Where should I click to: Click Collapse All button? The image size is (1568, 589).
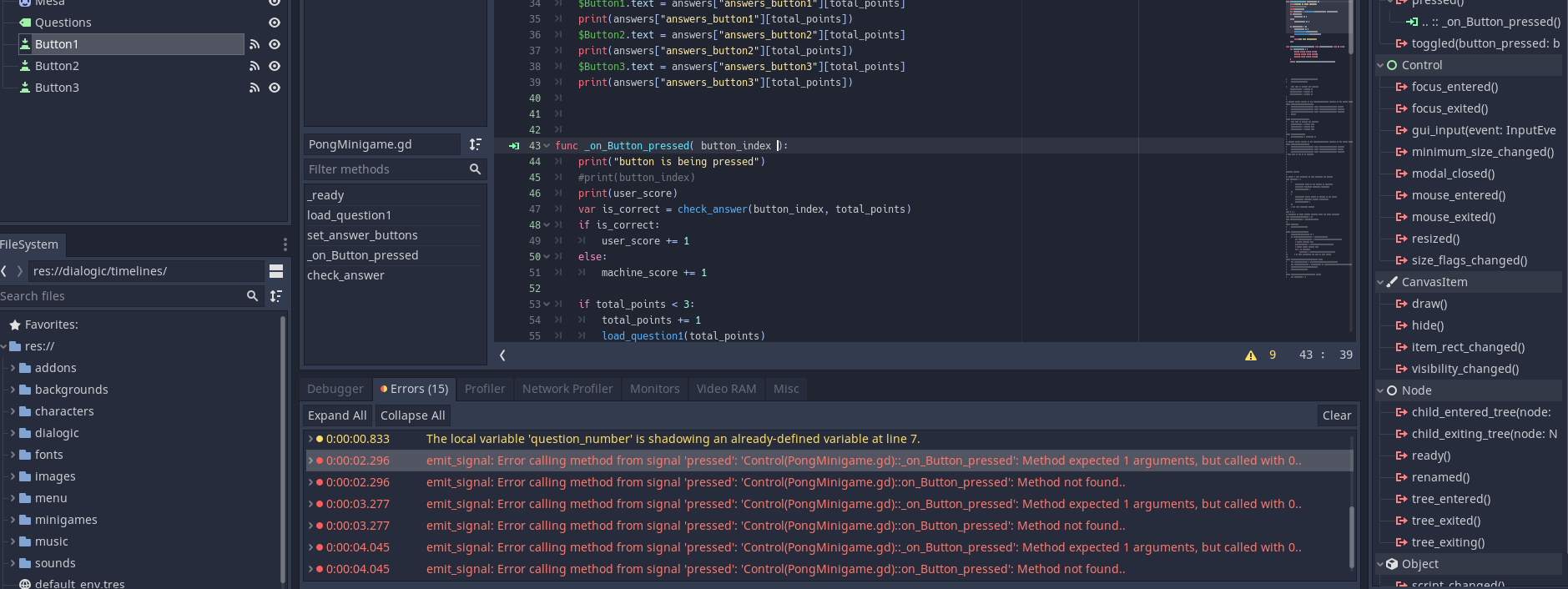413,415
